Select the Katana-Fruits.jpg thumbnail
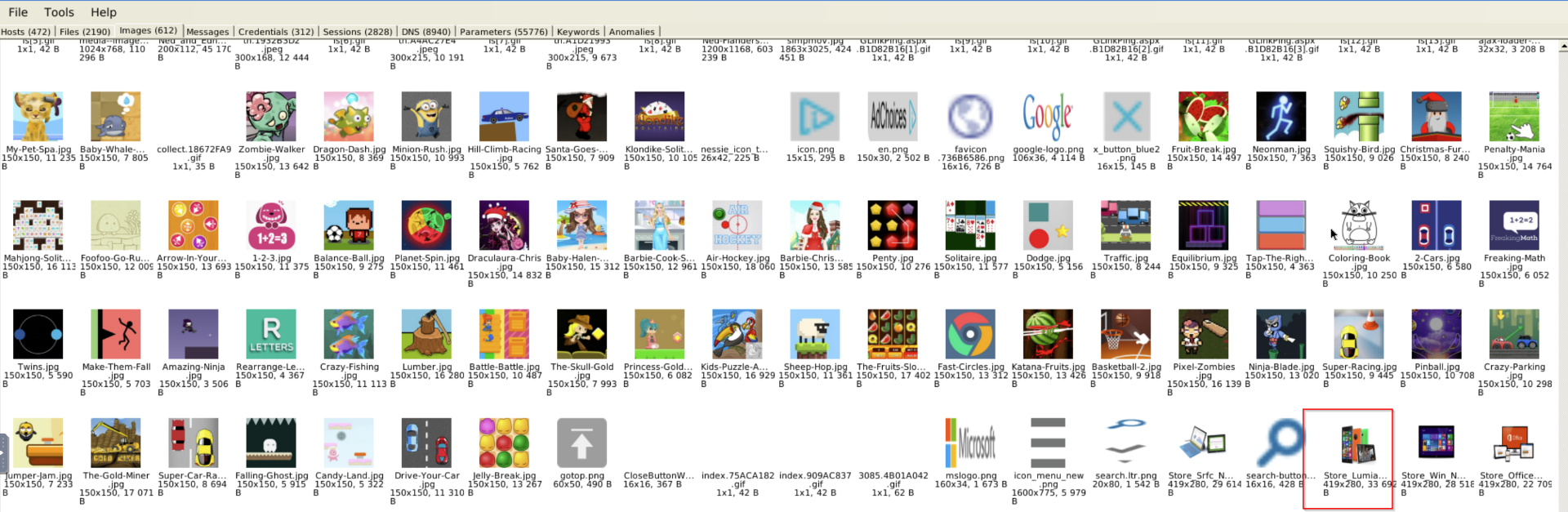 coord(1047,334)
